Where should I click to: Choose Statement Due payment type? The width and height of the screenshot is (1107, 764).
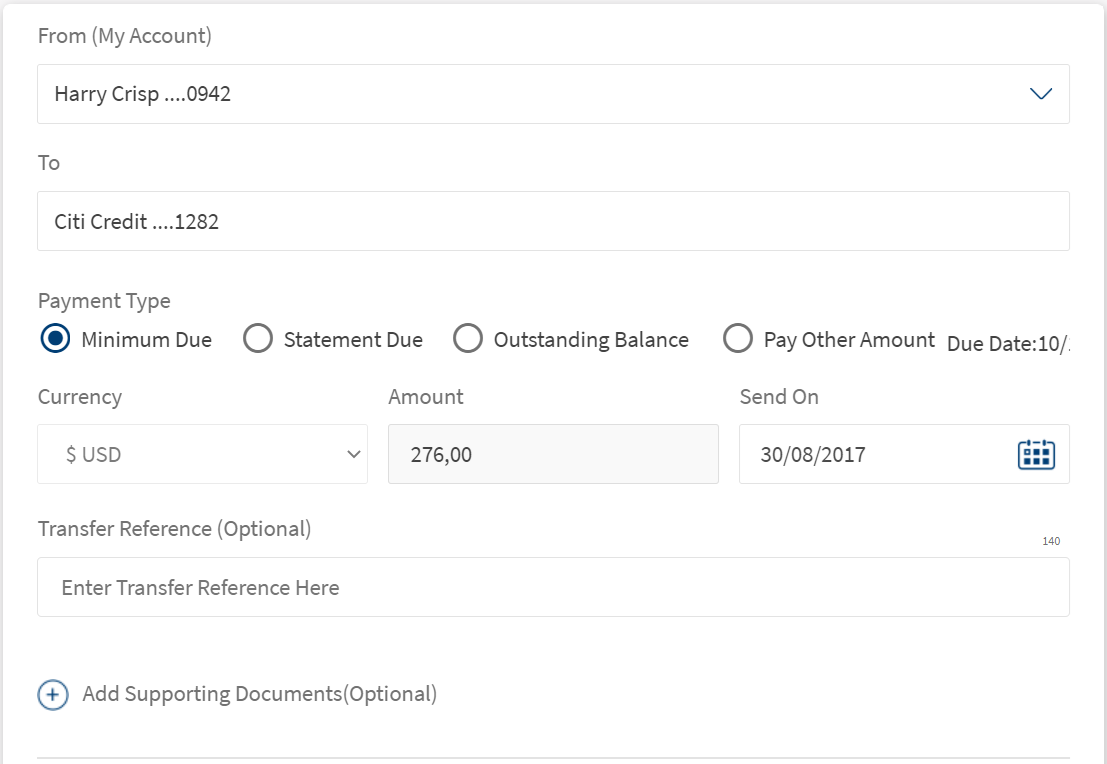(259, 340)
